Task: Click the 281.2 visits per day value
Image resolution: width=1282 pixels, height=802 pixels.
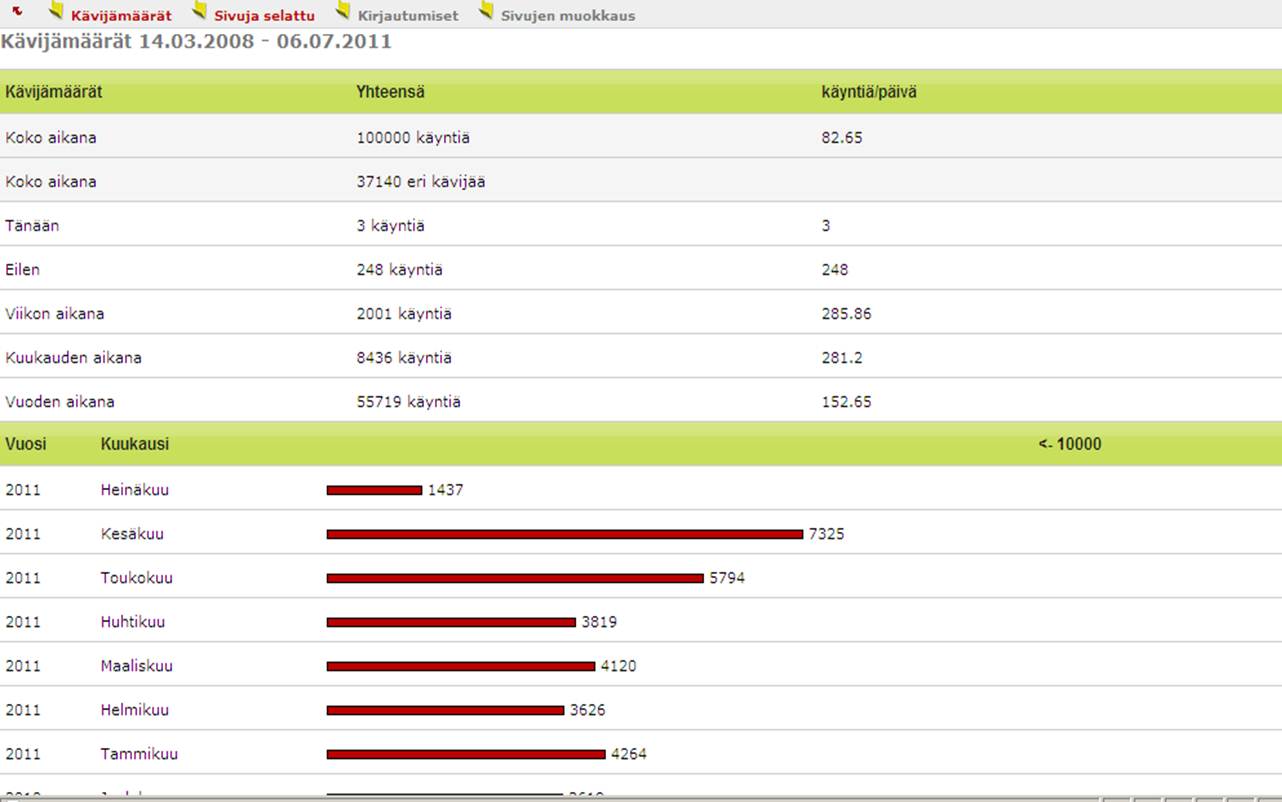Action: (842, 358)
